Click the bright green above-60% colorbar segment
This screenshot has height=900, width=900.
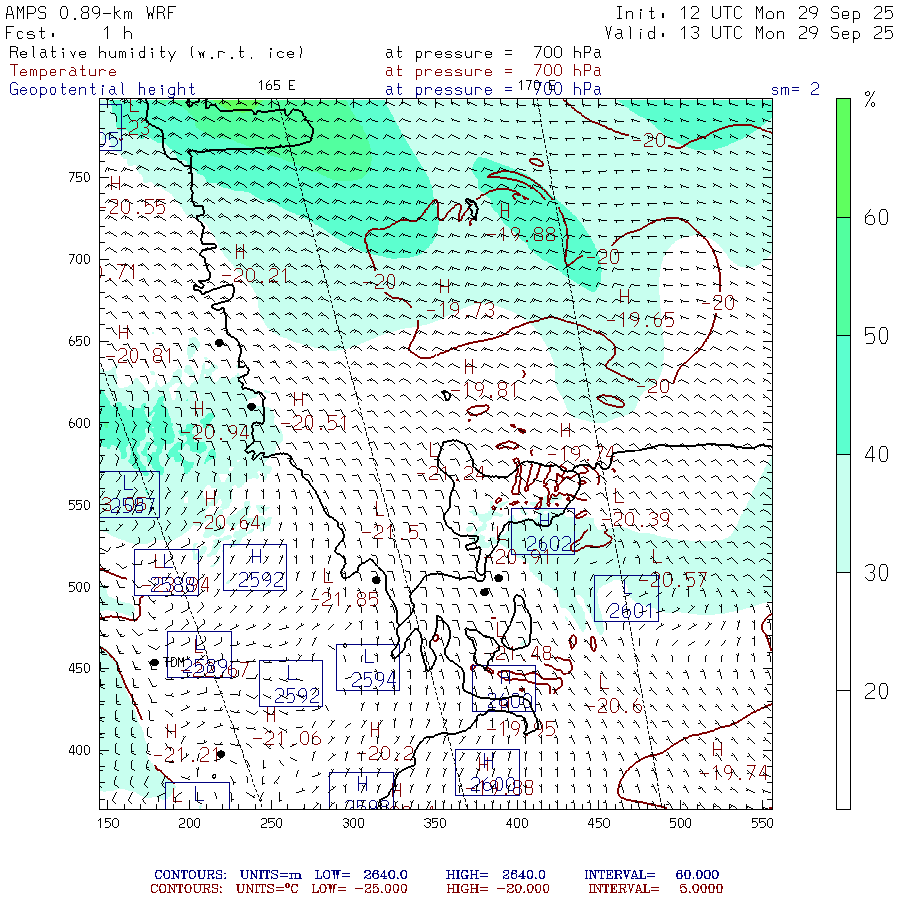coord(843,158)
